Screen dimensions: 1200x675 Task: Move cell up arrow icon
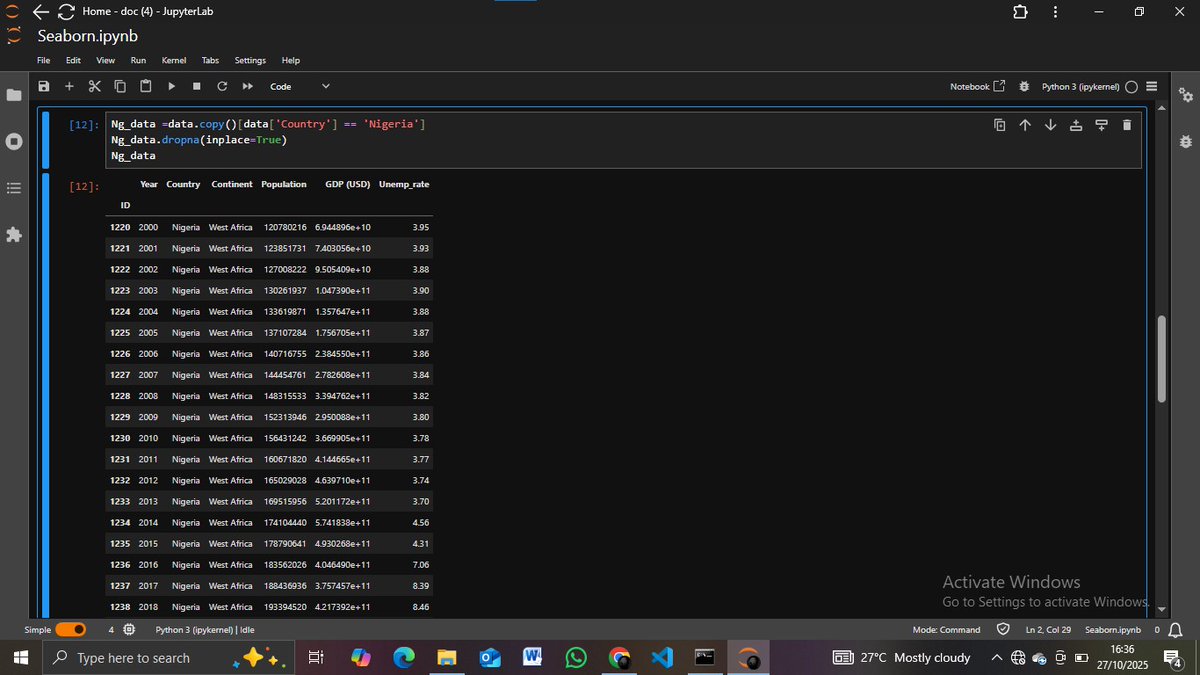point(1025,125)
